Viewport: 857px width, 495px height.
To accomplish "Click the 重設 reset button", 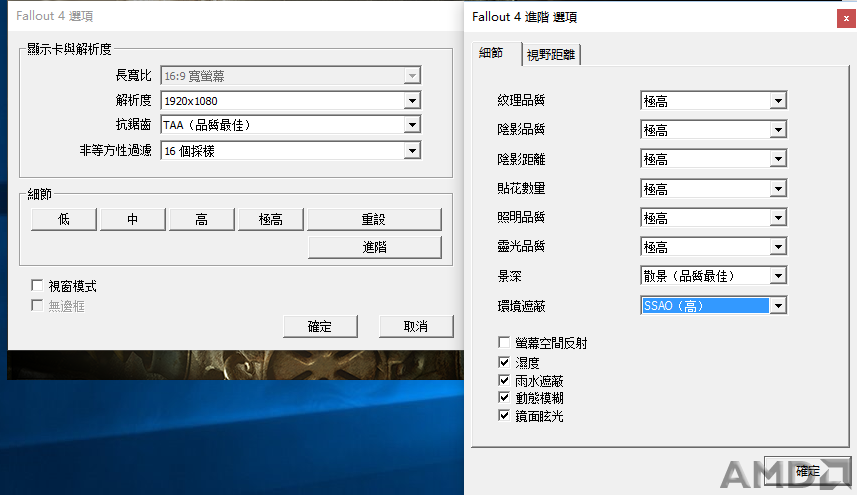I will click(374, 219).
